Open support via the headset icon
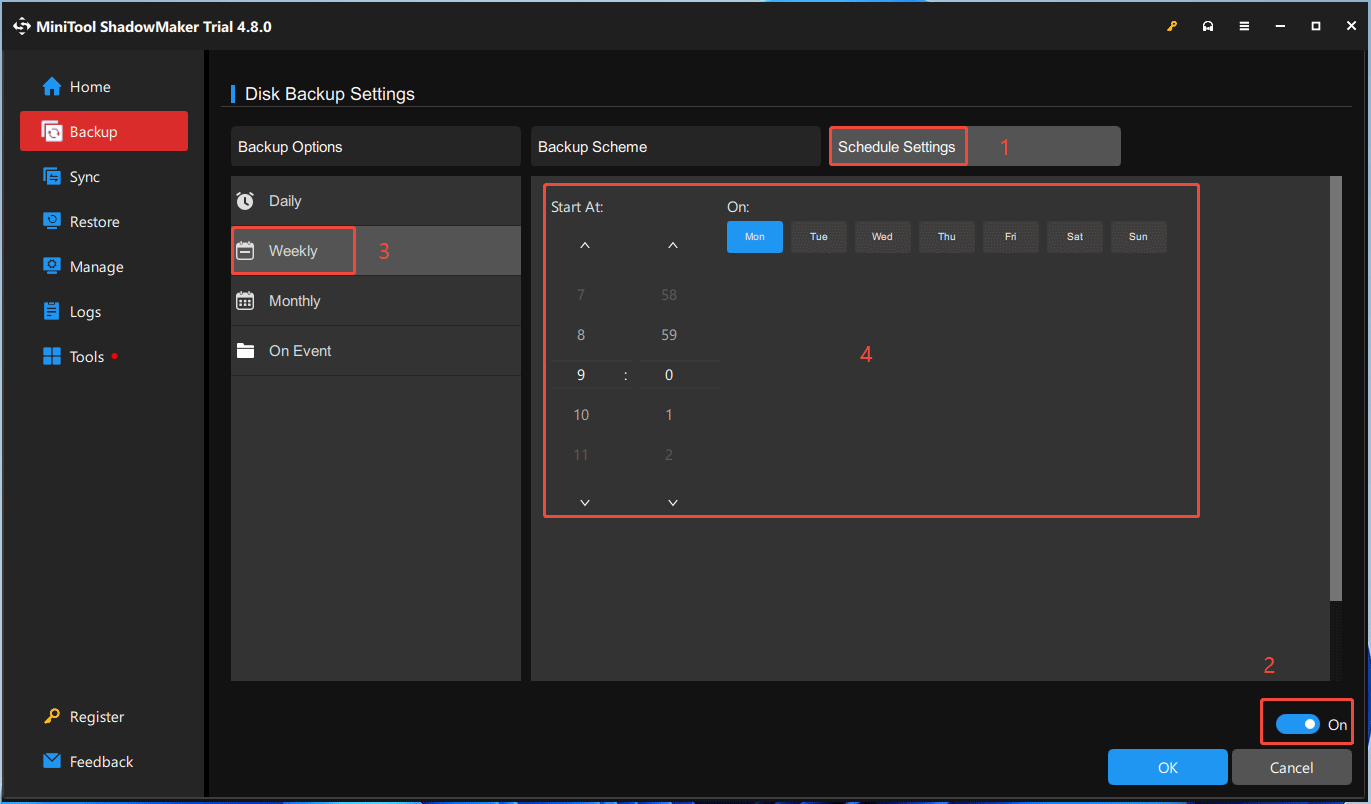Screen dimensions: 1371x804 [x=1207, y=25]
